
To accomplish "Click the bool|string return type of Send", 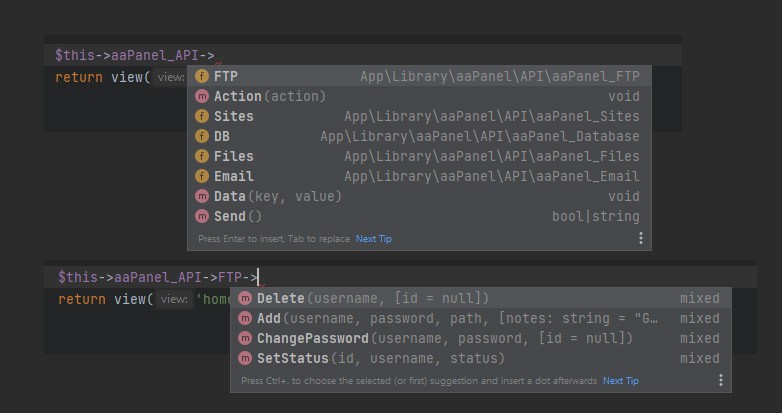I will [x=595, y=216].
